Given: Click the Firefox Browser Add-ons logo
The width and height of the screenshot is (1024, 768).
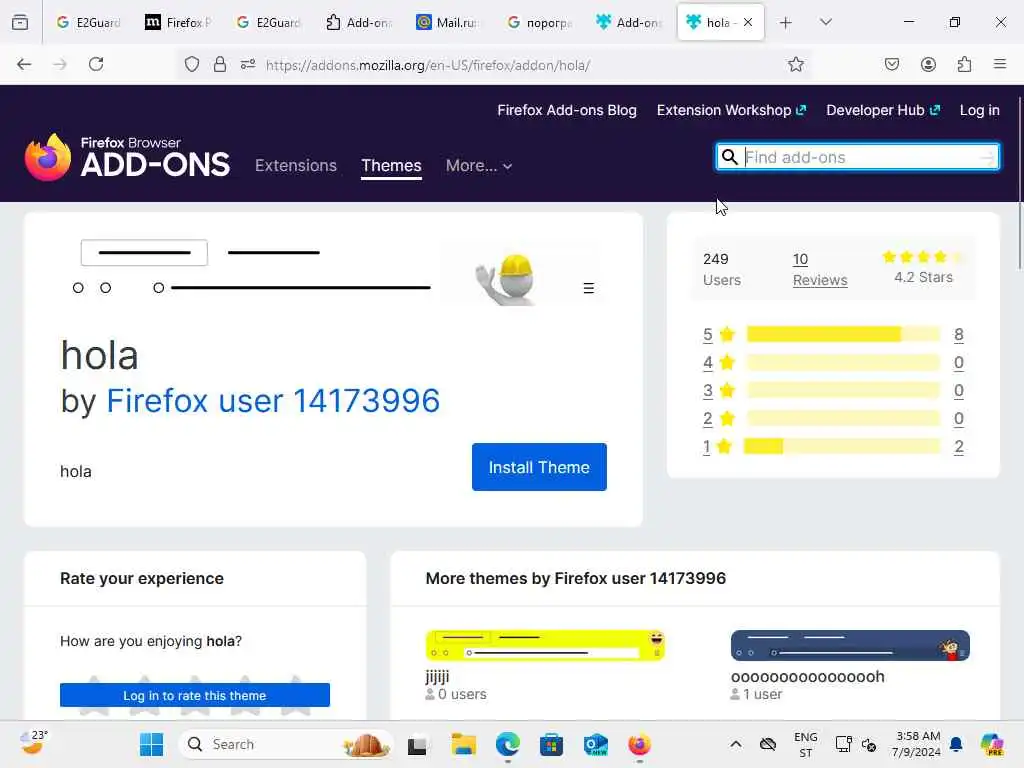Looking at the screenshot, I should point(127,157).
